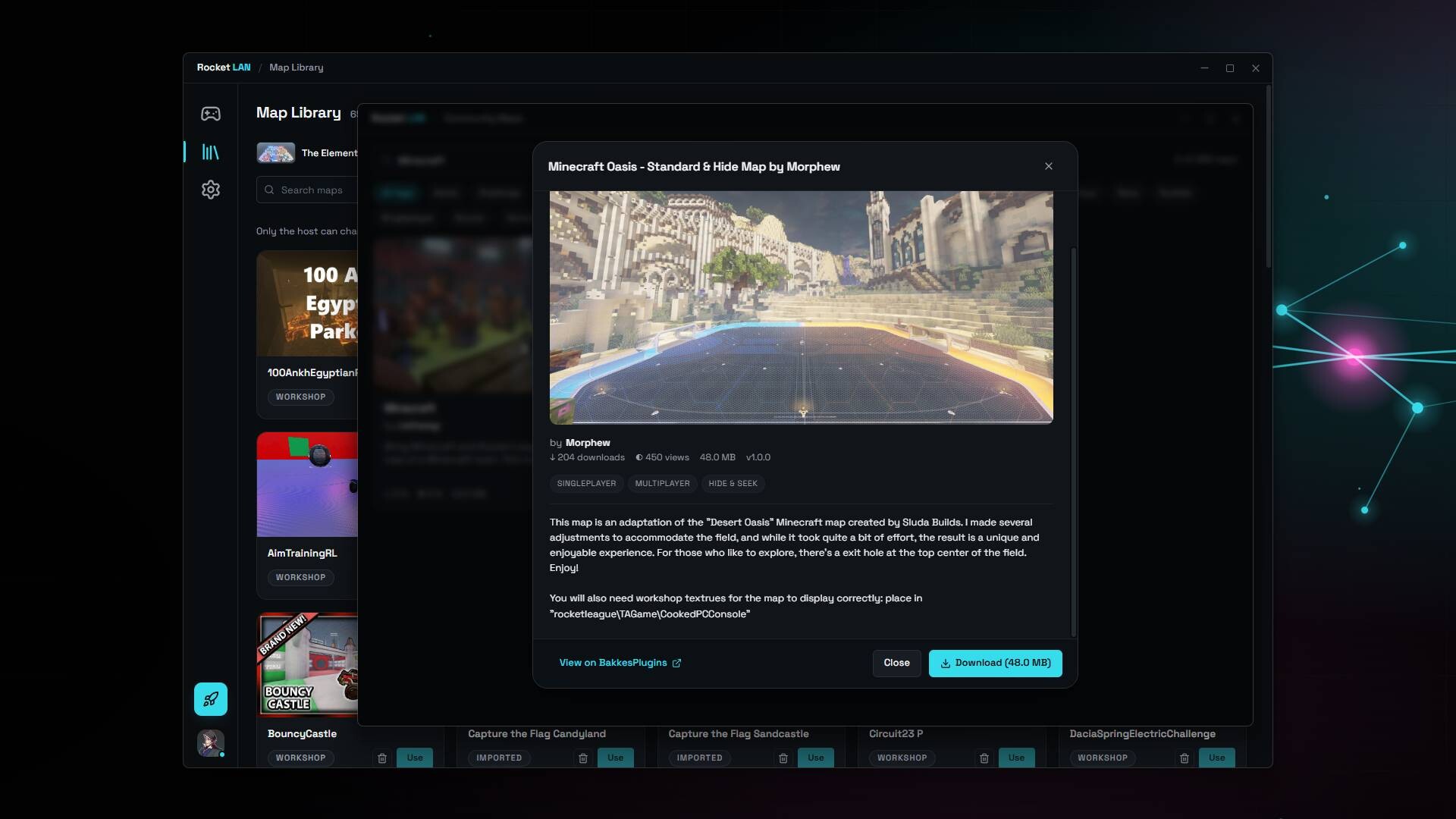Click the search magnifier icon in Search maps

pos(269,190)
